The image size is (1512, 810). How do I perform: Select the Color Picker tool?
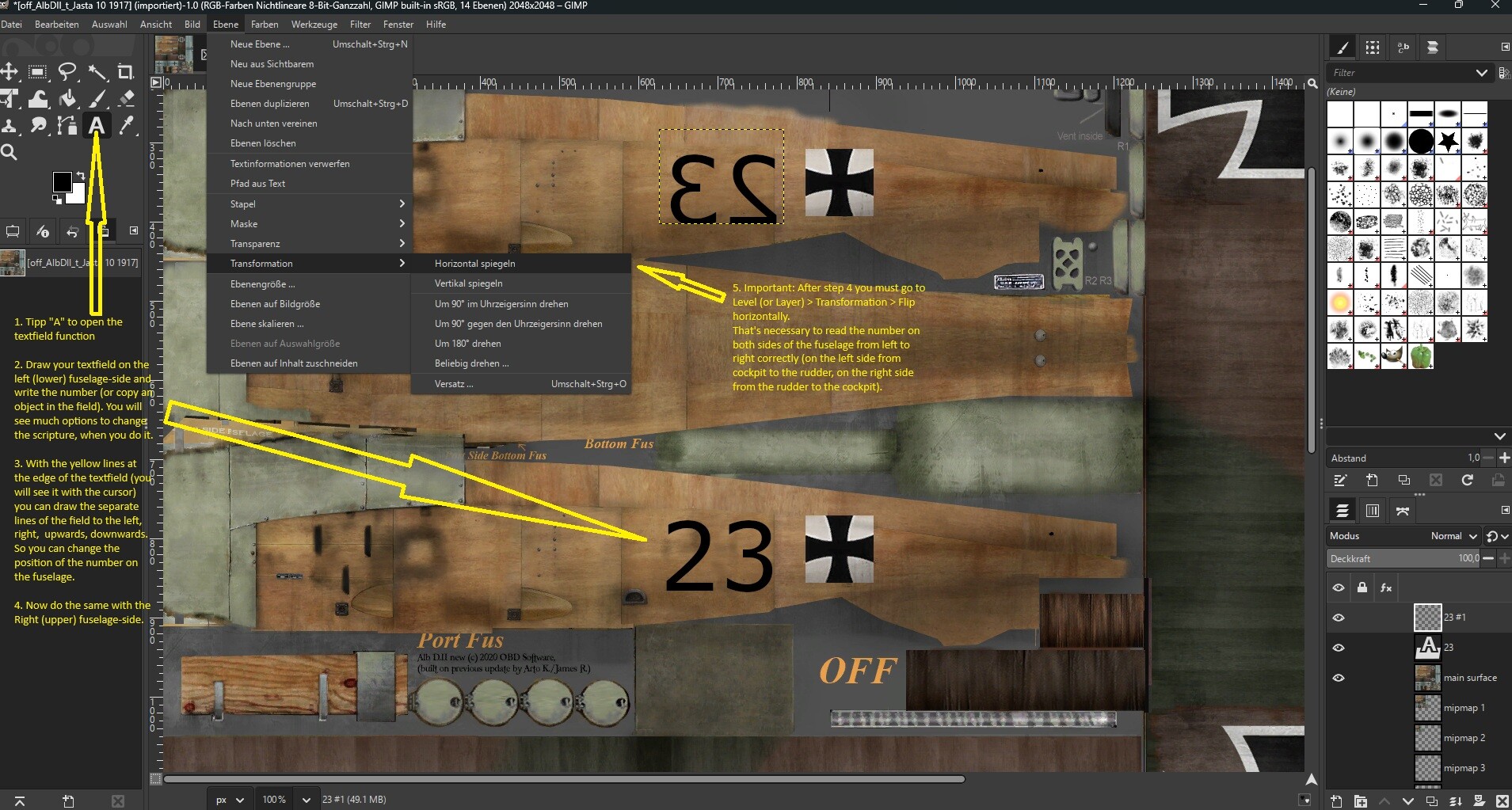click(x=125, y=125)
